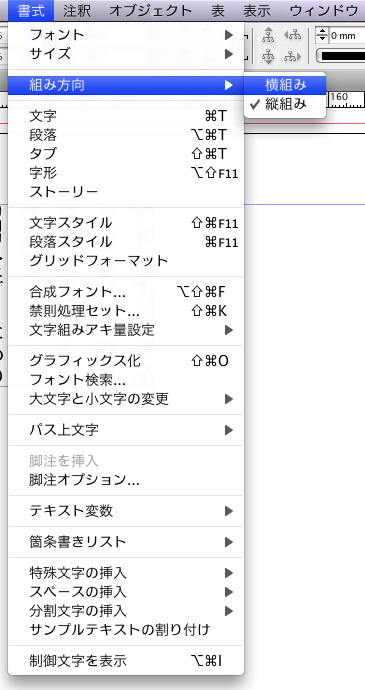Expand the 特殊文字の挿入 submenu

[x=125, y=573]
